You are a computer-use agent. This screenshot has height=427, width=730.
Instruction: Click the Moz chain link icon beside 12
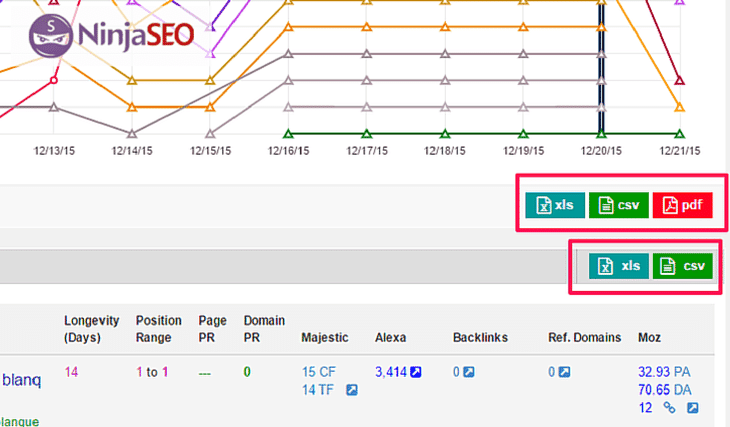(x=669, y=408)
